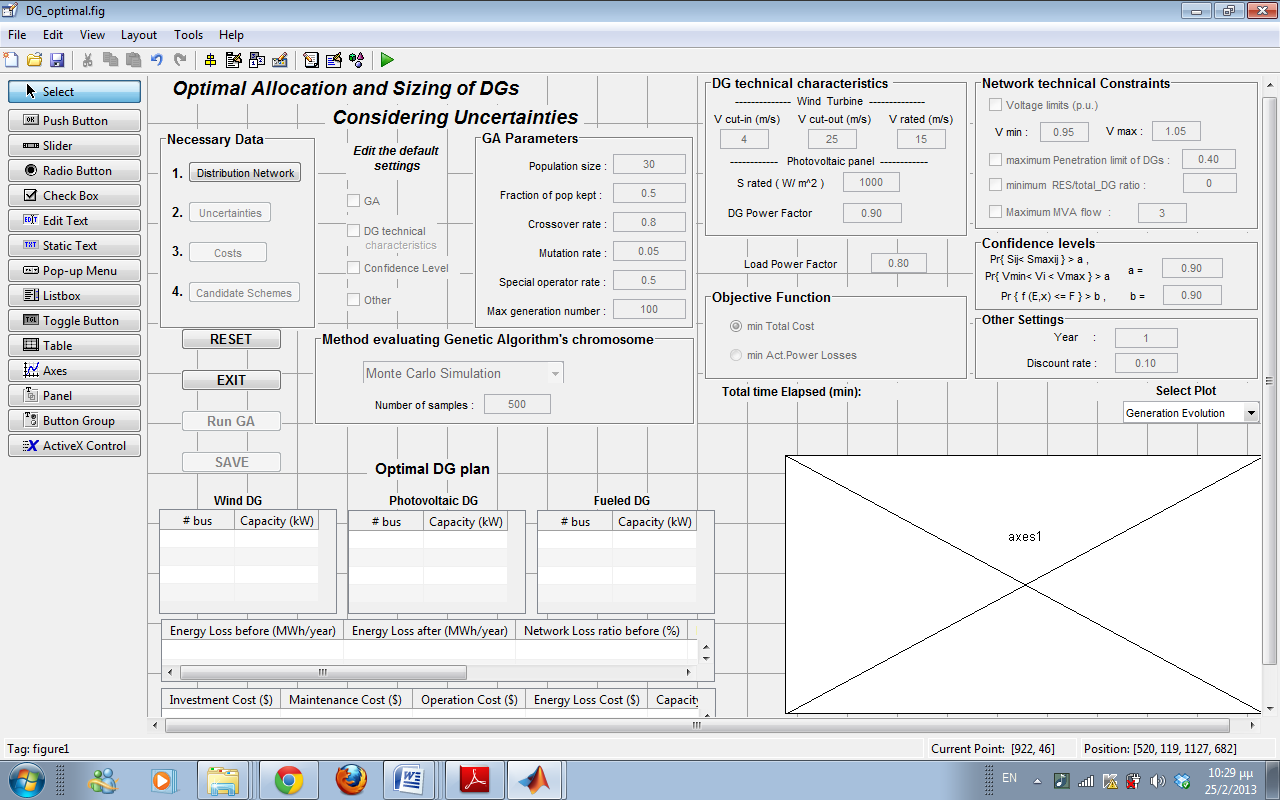Image resolution: width=1280 pixels, height=800 pixels.
Task: Click the Open File toolbar icon
Action: 34,60
